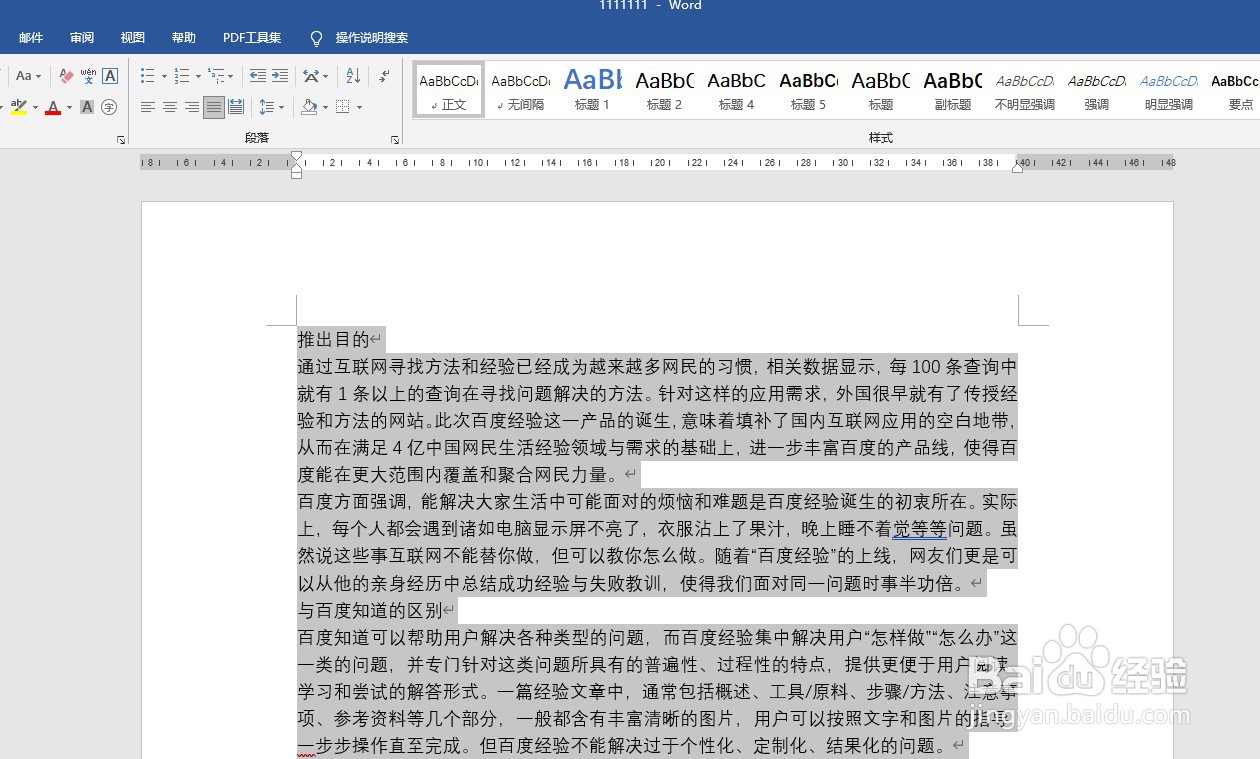Viewport: 1260px width, 759px height.
Task: Switch to the 视图 (View) tab
Action: (133, 38)
